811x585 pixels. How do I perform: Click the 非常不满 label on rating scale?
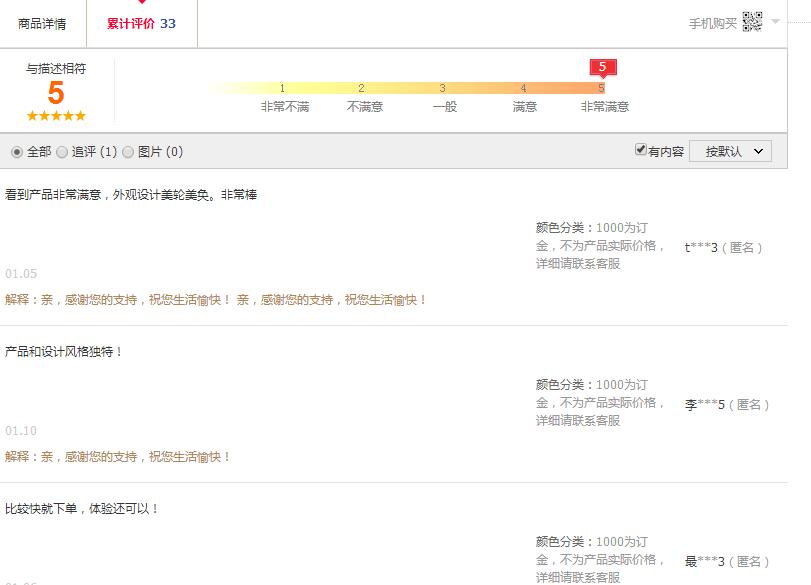(x=284, y=106)
